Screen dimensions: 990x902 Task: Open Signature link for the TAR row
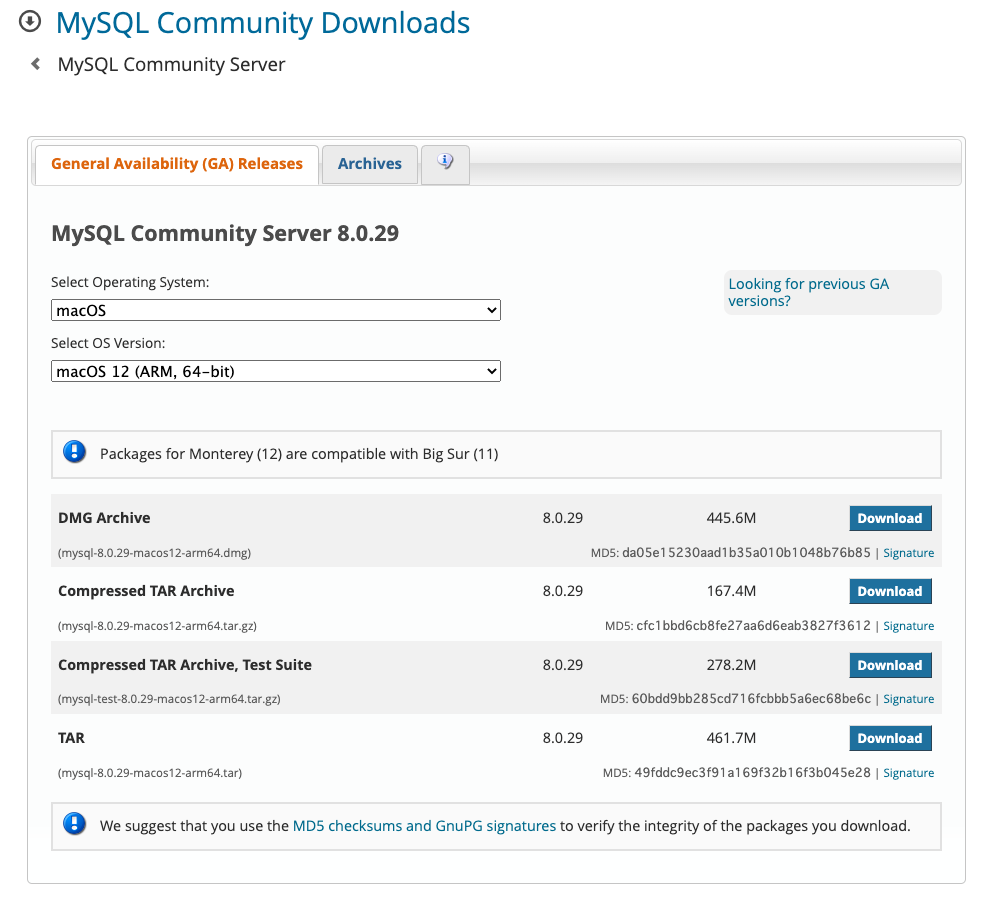click(909, 773)
